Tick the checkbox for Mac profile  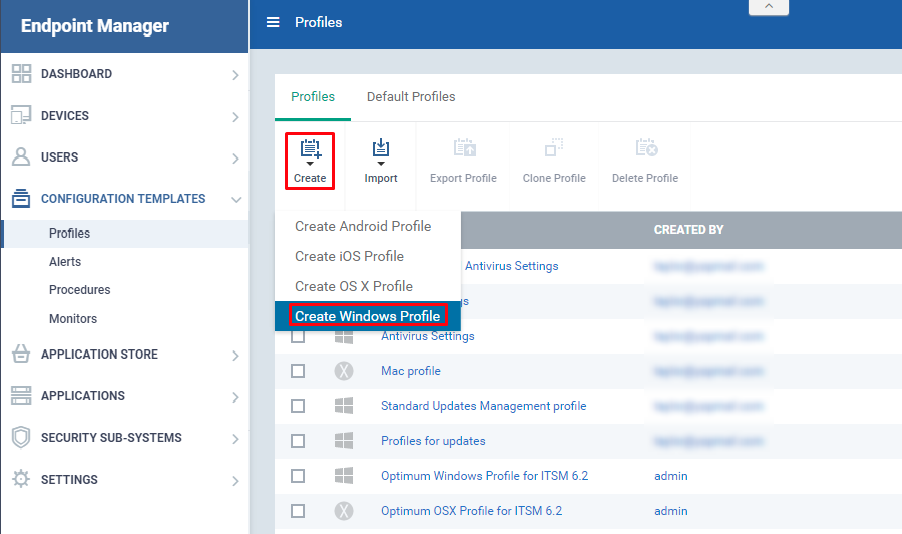pos(298,371)
